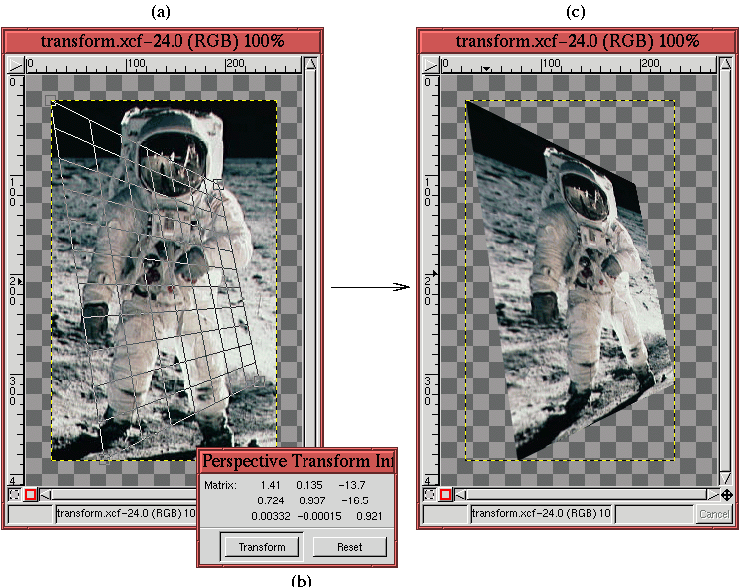Click scroll left arrow in right window
This screenshot has height=587, width=739.
(x=459, y=495)
